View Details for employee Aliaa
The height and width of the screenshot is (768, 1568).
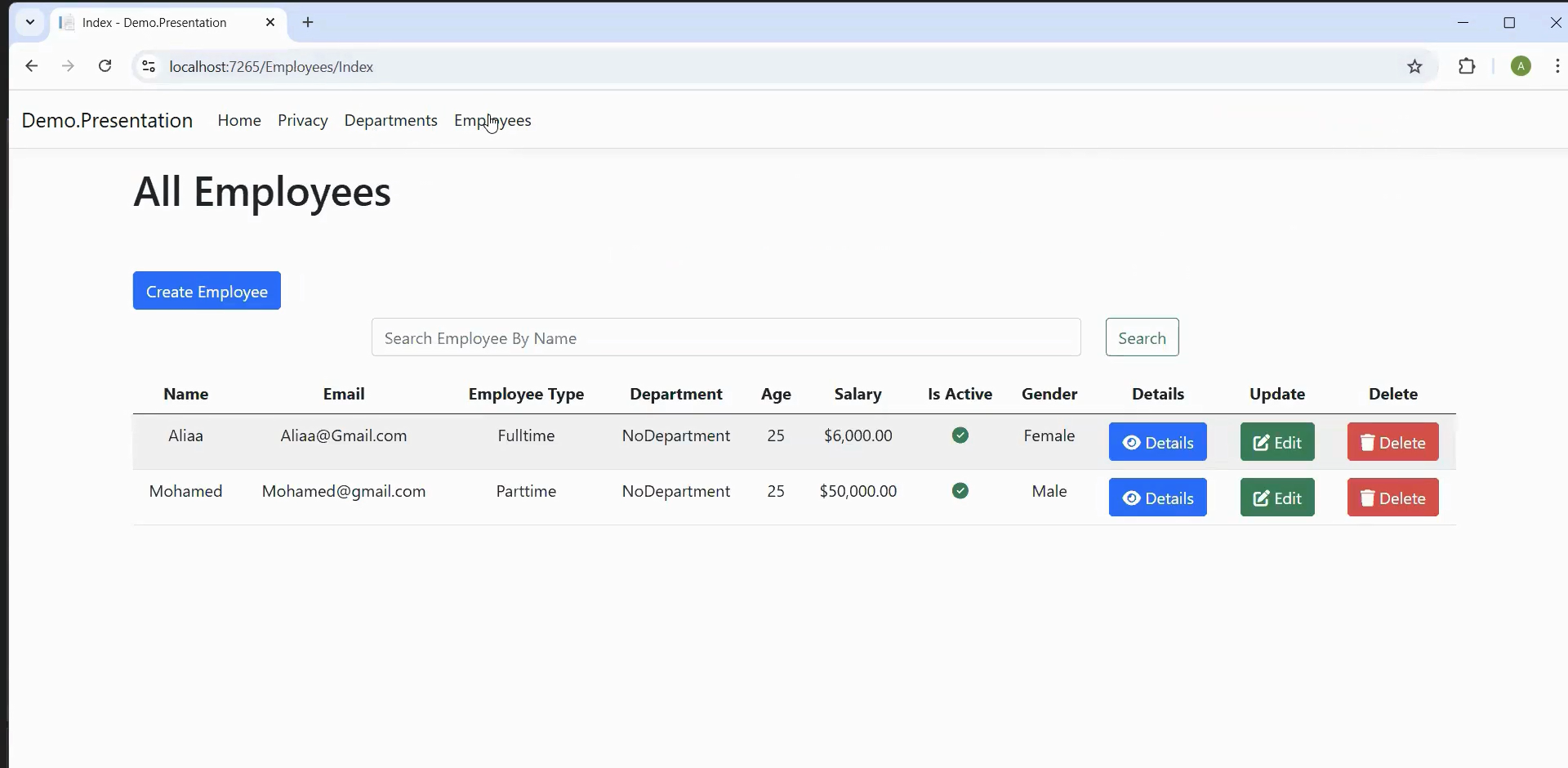(x=1157, y=442)
